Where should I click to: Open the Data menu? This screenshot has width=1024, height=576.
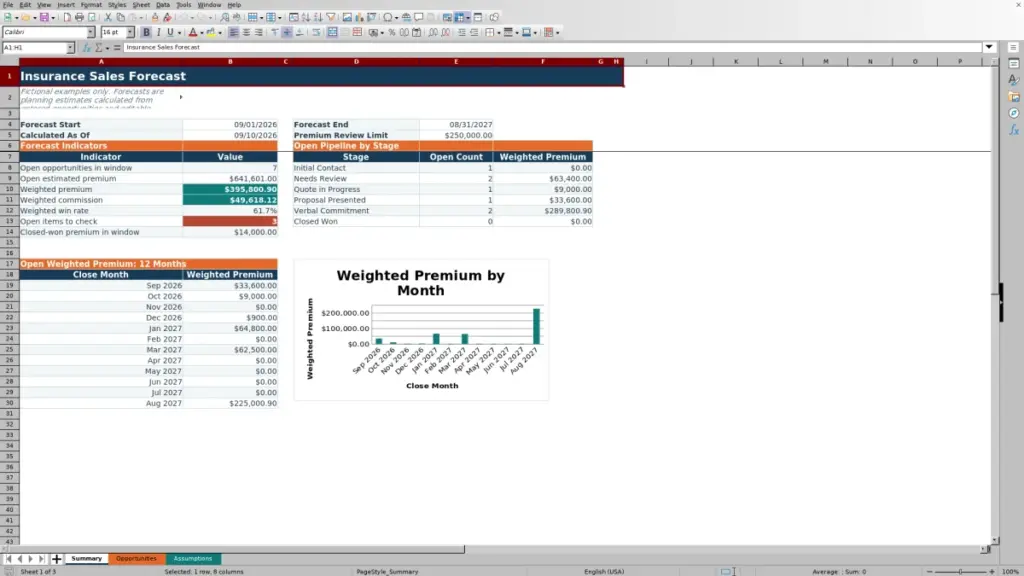(x=163, y=5)
